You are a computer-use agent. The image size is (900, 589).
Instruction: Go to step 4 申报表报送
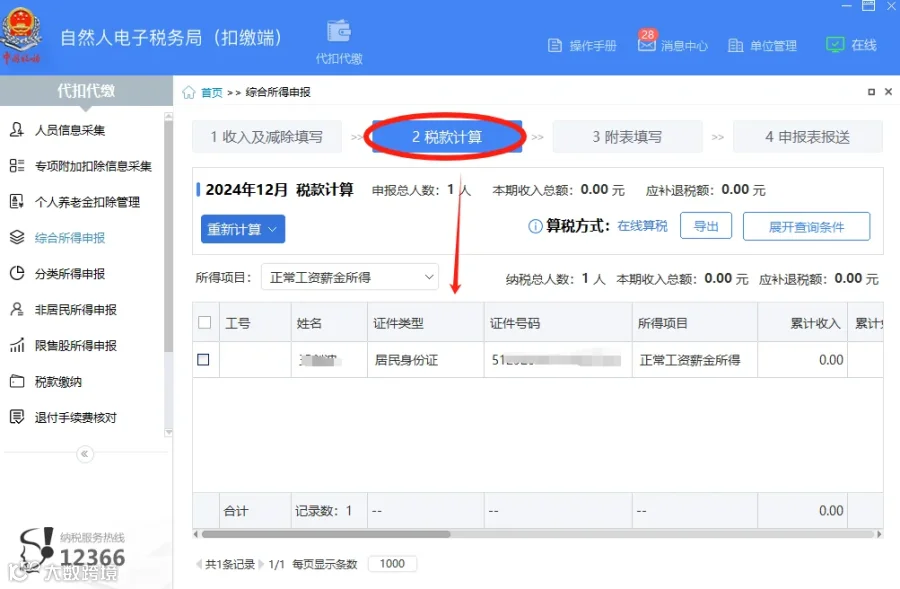(808, 137)
